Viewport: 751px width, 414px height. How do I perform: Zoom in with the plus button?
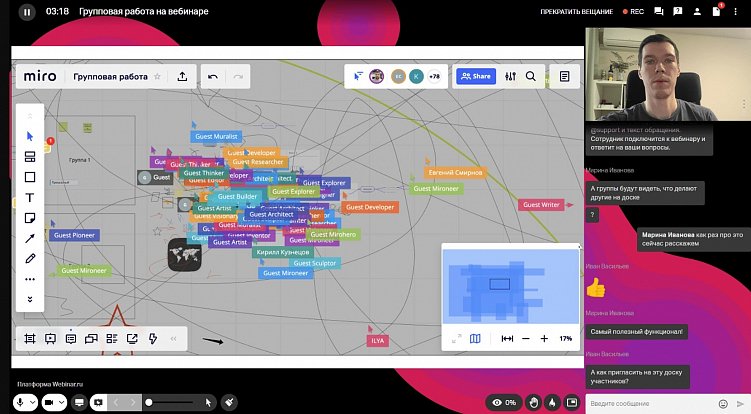pos(544,339)
